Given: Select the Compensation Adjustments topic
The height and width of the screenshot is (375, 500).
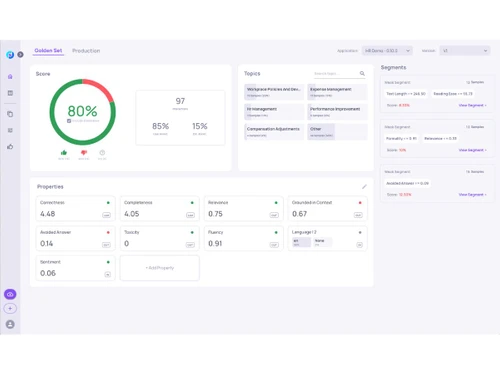Looking at the screenshot, I should (x=274, y=132).
